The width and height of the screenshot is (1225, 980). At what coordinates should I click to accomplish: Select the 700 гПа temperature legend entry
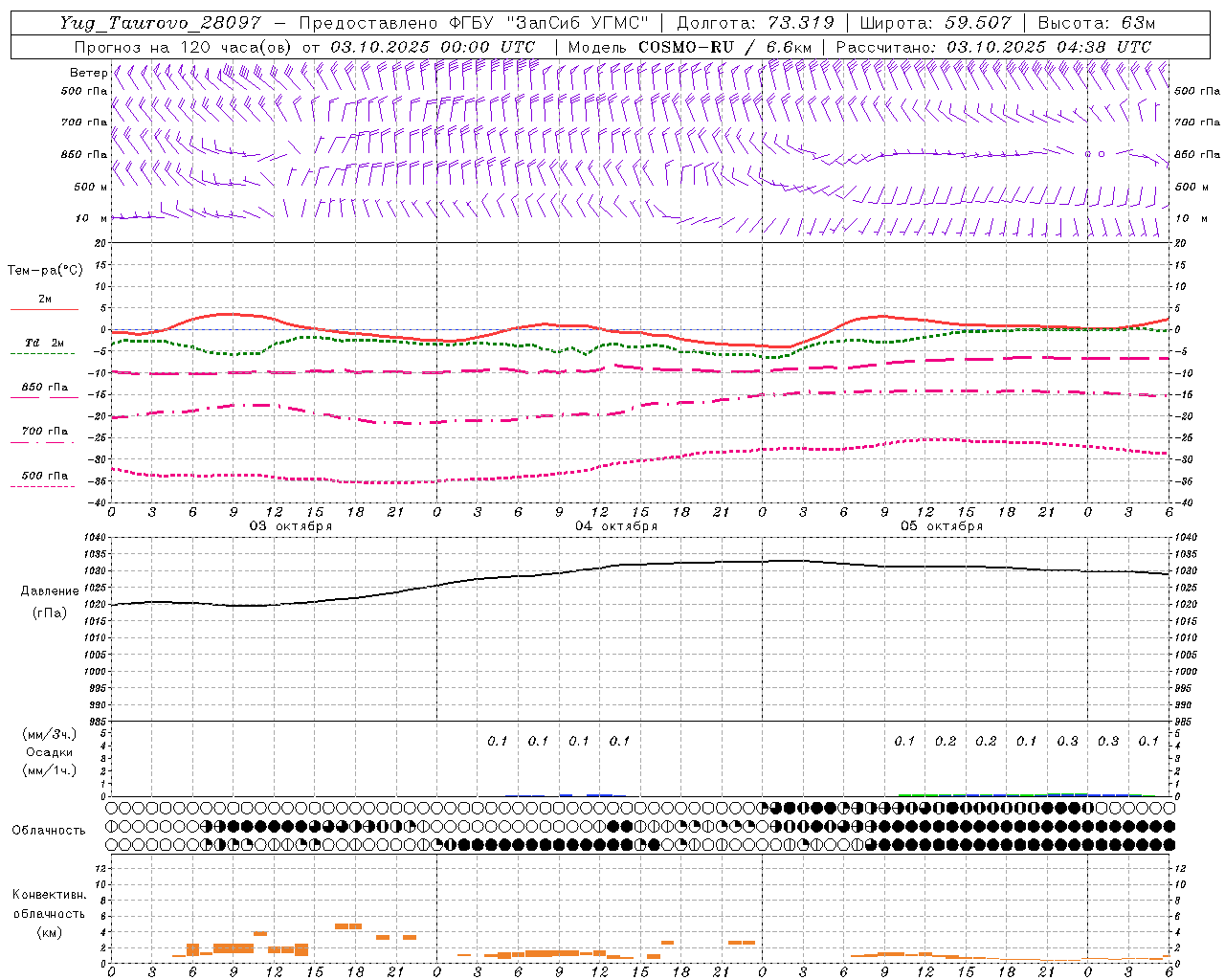click(x=44, y=431)
